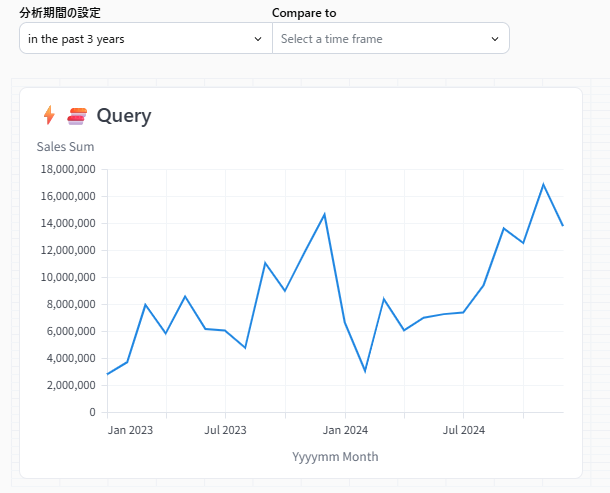The image size is (610, 493).
Task: Click the line's lowest dip after Jan 2024
Action: click(365, 371)
